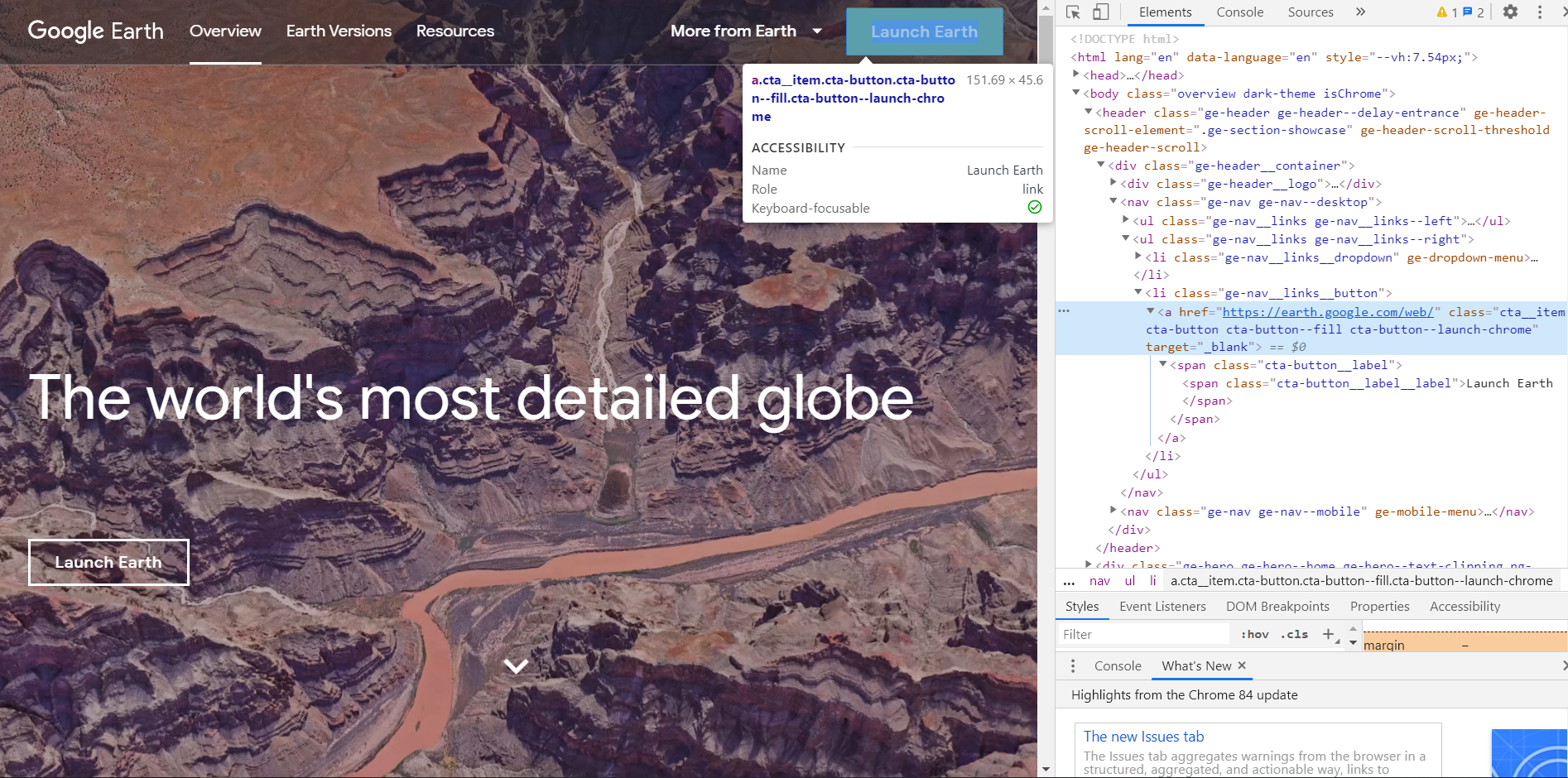Follow the earth.google.com/web href link

tap(1328, 312)
